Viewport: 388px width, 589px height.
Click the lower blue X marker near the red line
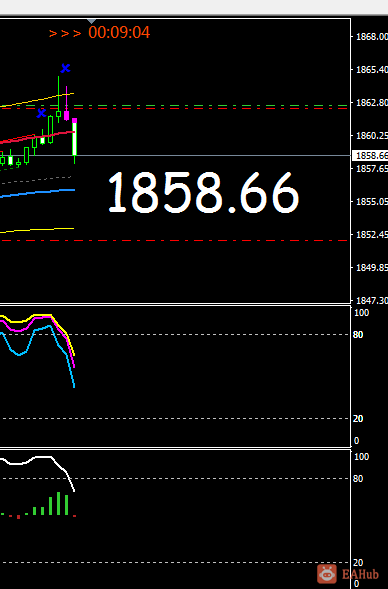coord(41,113)
